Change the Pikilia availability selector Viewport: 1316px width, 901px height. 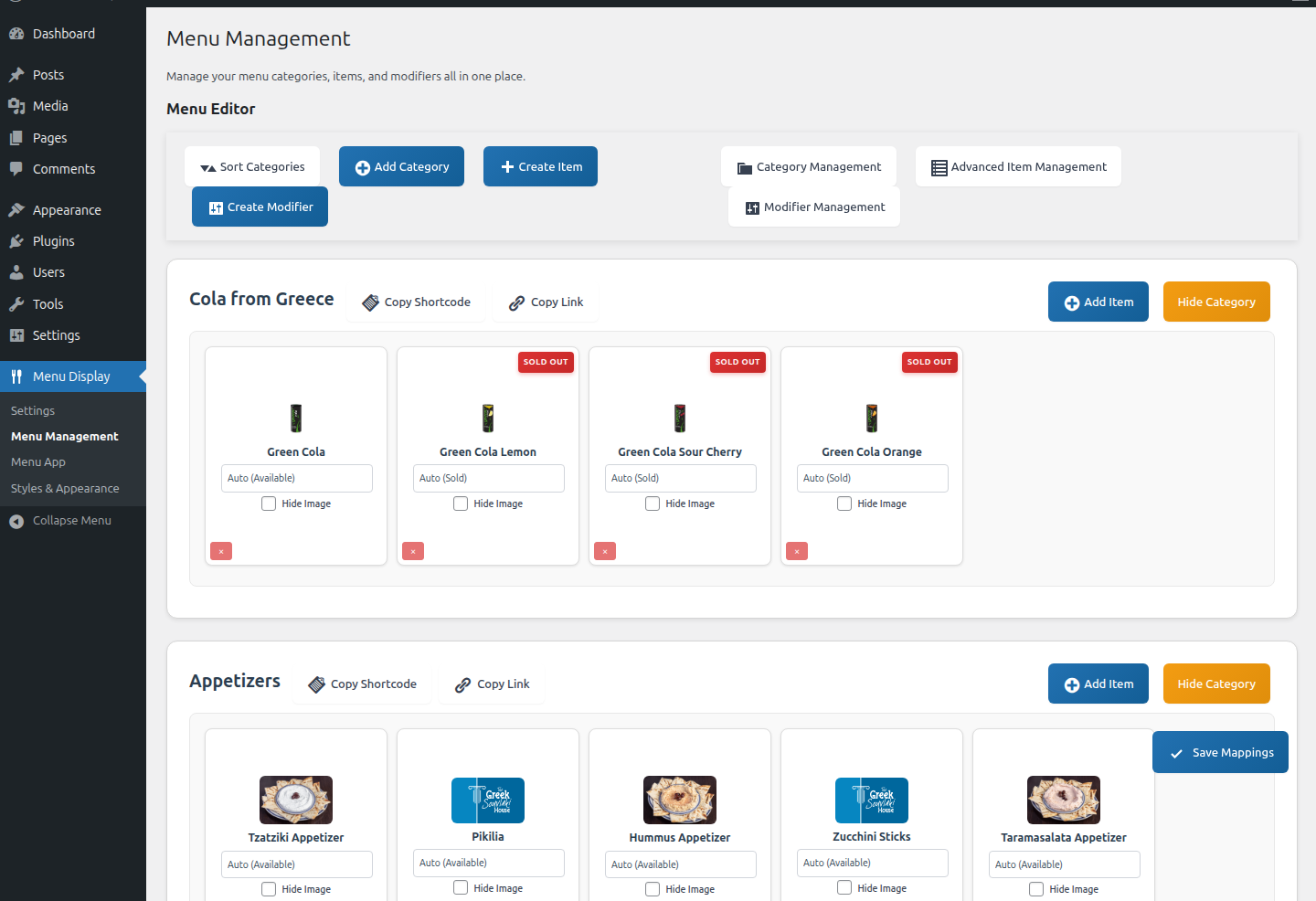(x=488, y=863)
